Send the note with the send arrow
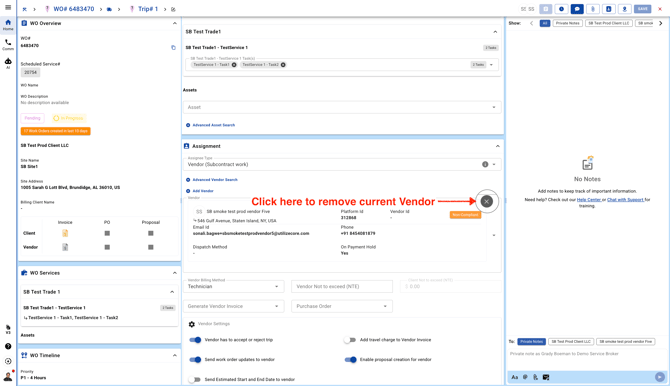670x386 pixels. [x=660, y=377]
